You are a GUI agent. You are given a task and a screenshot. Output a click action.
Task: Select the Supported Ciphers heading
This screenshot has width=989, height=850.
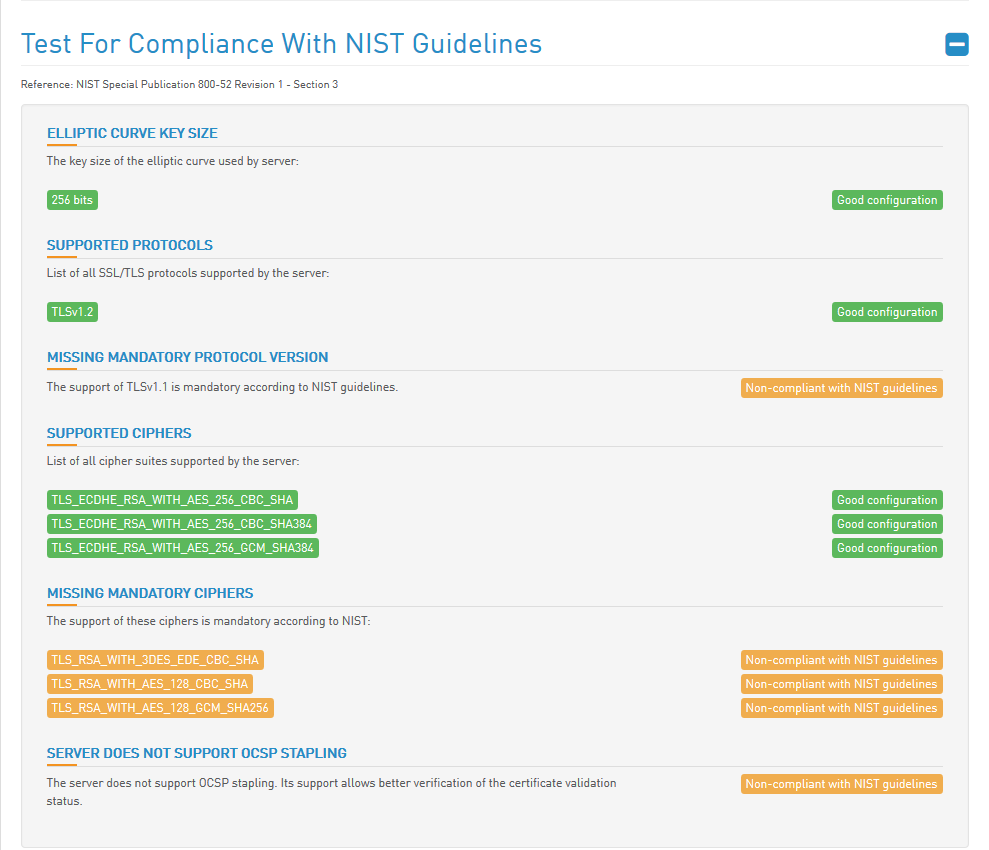pos(119,433)
